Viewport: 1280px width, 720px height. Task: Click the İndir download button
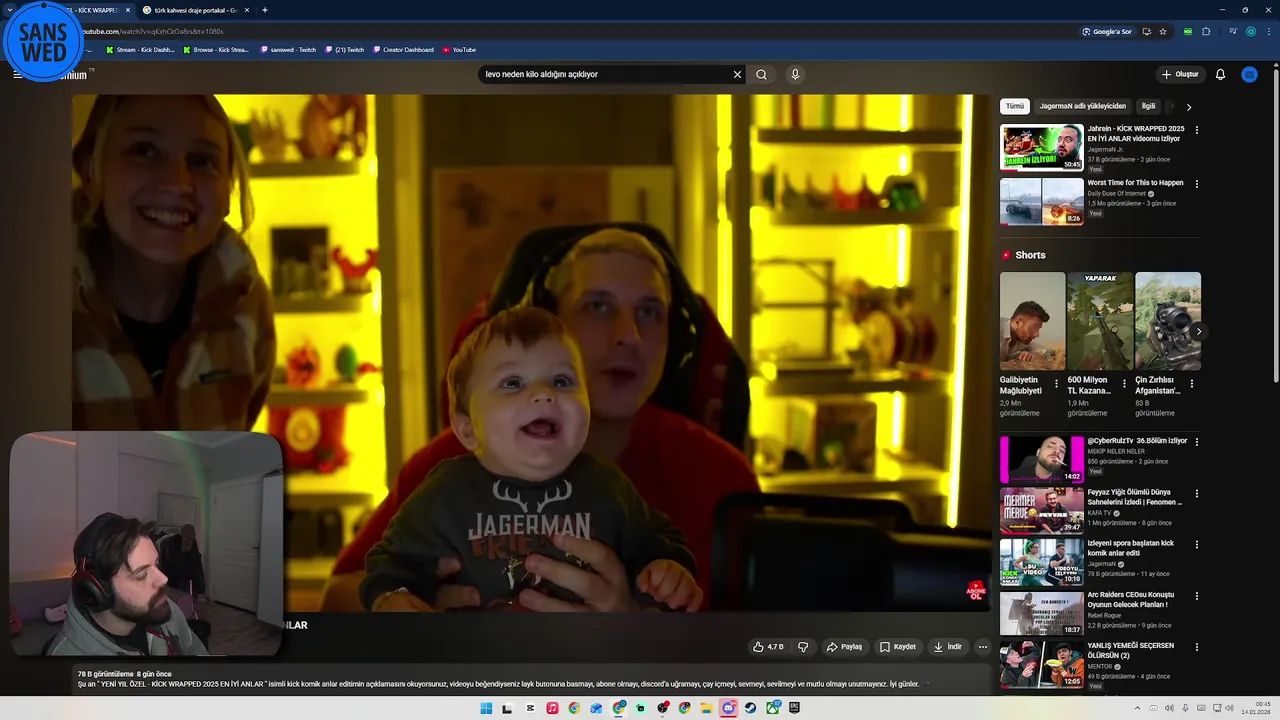click(947, 647)
